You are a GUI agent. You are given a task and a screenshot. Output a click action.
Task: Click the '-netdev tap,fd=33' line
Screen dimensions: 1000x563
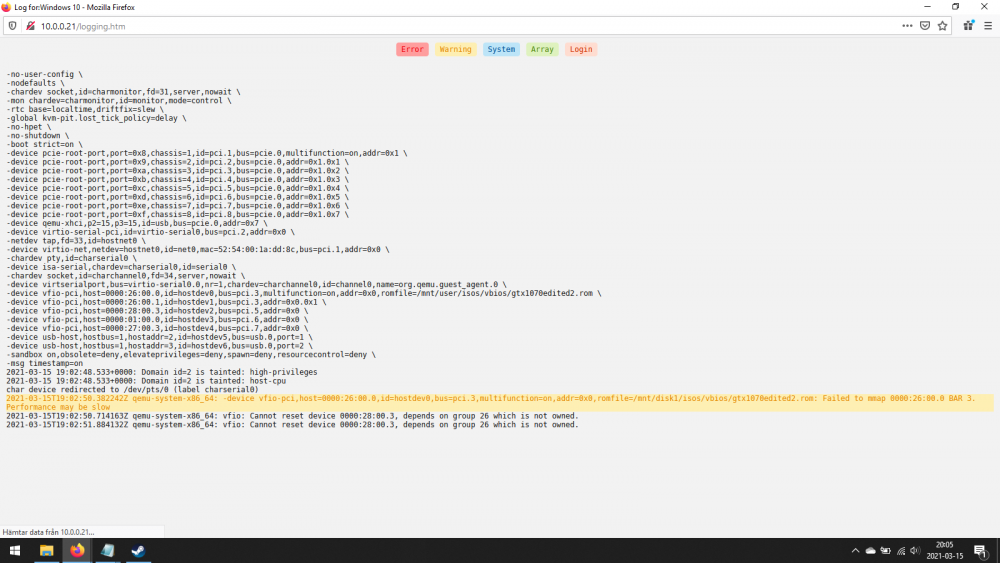76,241
